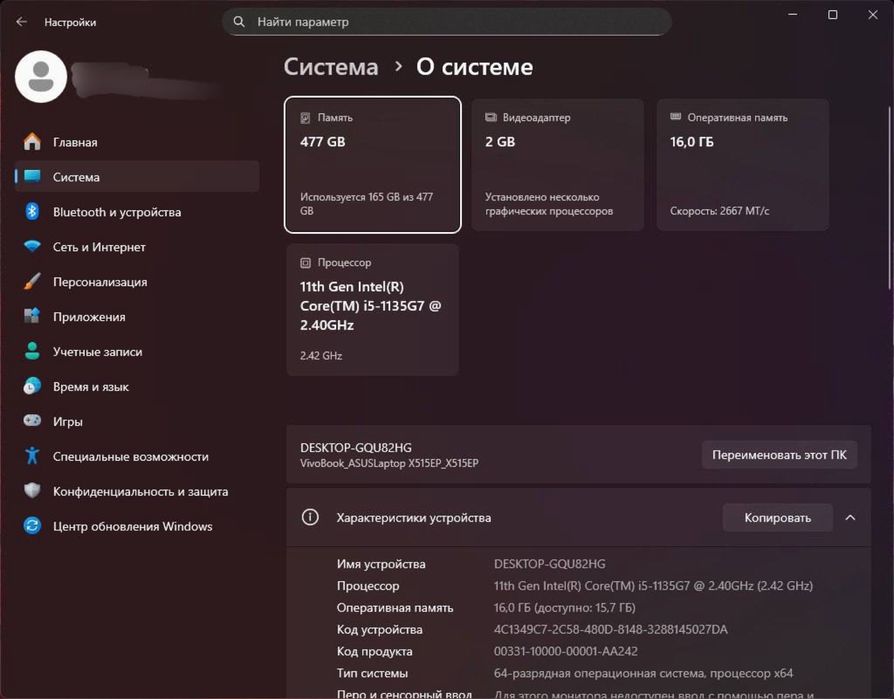Click the Копировать button
This screenshot has height=699, width=894.
[778, 518]
